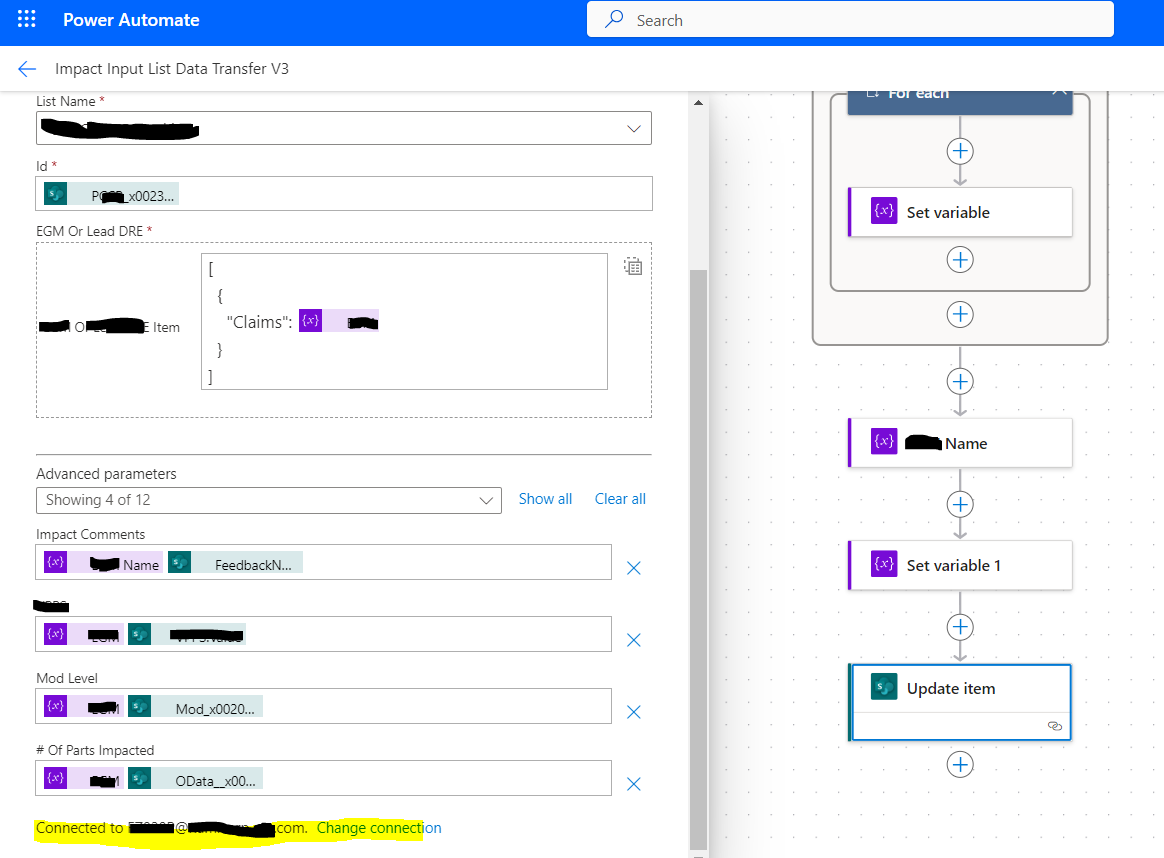Click the Change connection link
The height and width of the screenshot is (858, 1164).
(379, 828)
